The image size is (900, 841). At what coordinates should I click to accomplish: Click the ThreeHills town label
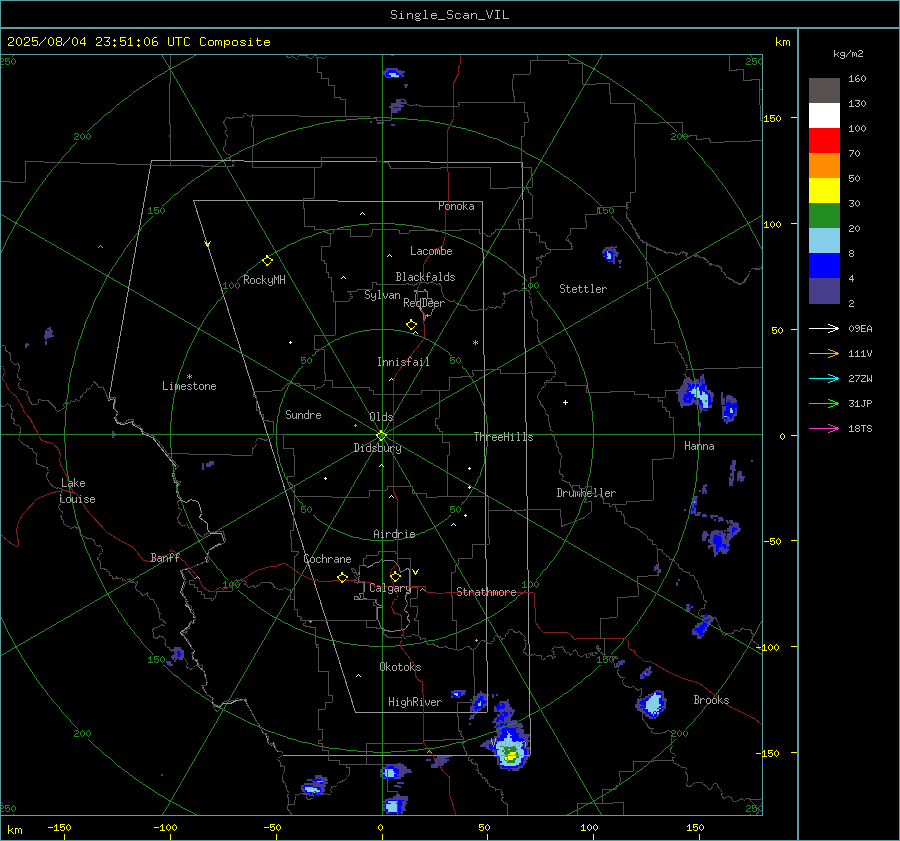(503, 437)
